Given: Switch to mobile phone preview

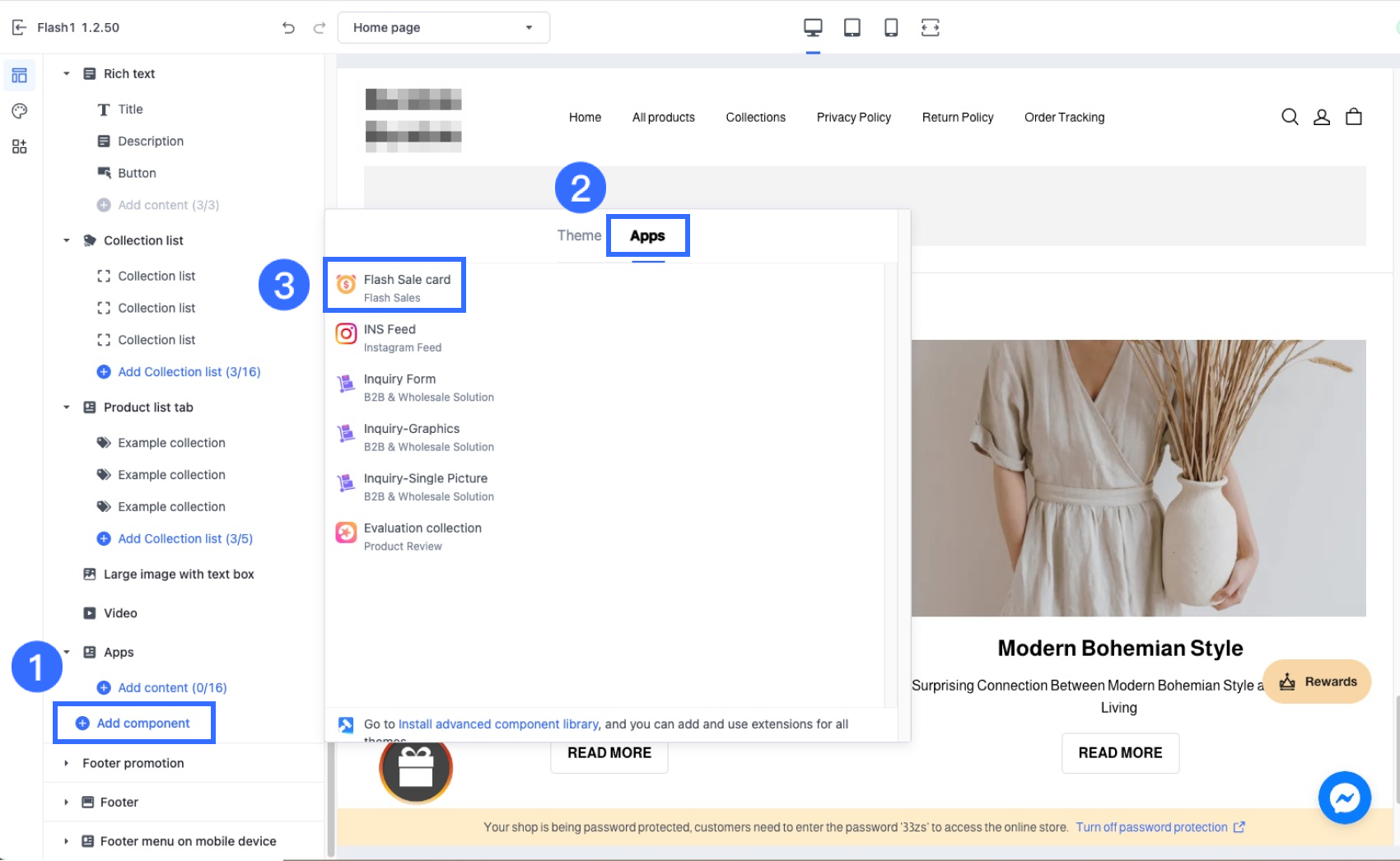Looking at the screenshot, I should 891,28.
